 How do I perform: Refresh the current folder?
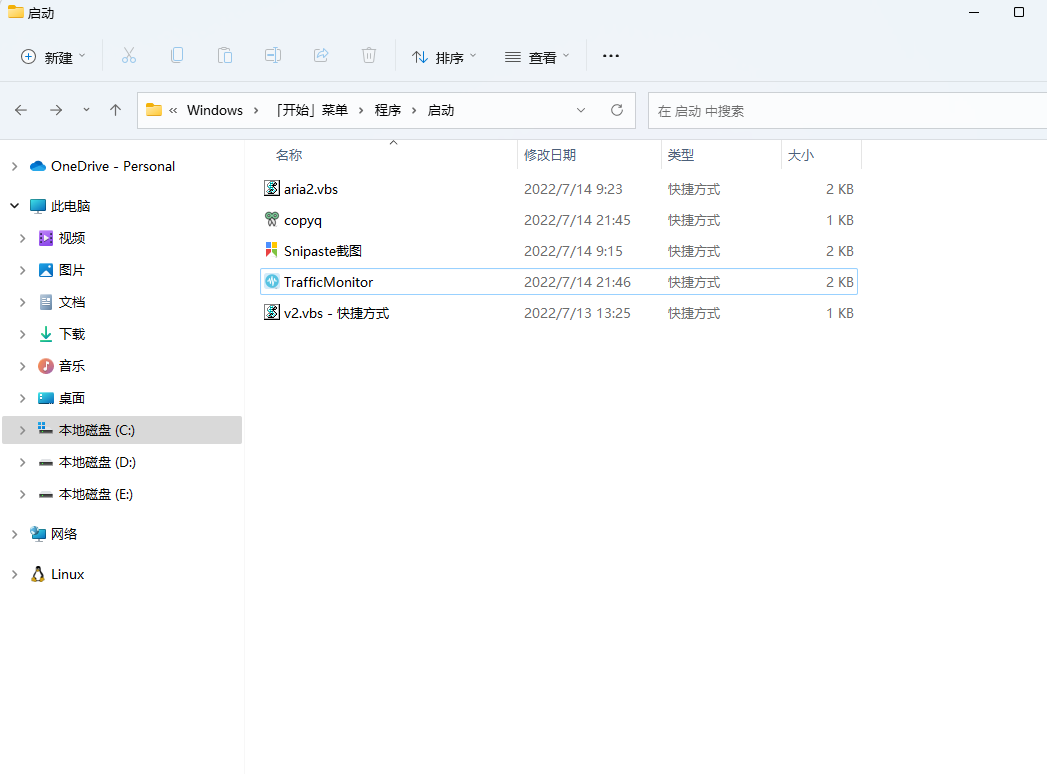click(617, 110)
